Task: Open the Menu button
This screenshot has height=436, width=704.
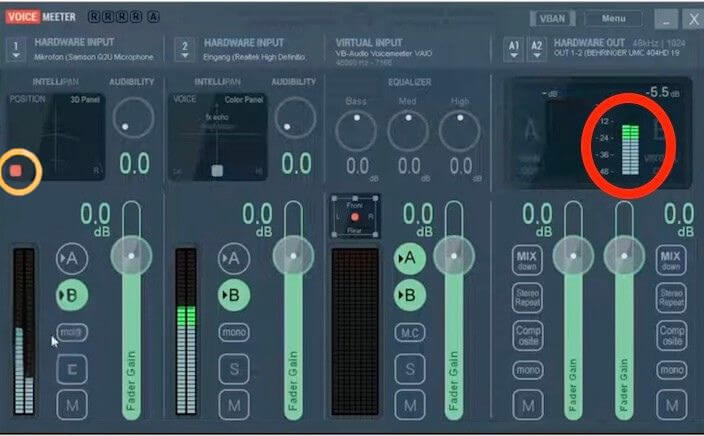Action: pos(613,18)
